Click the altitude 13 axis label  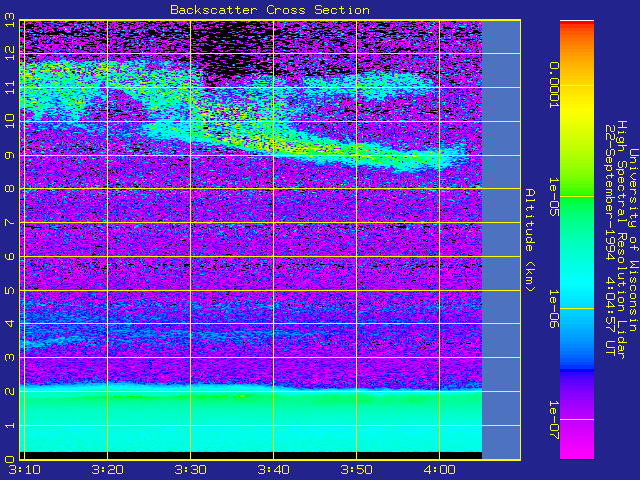[x=10, y=20]
